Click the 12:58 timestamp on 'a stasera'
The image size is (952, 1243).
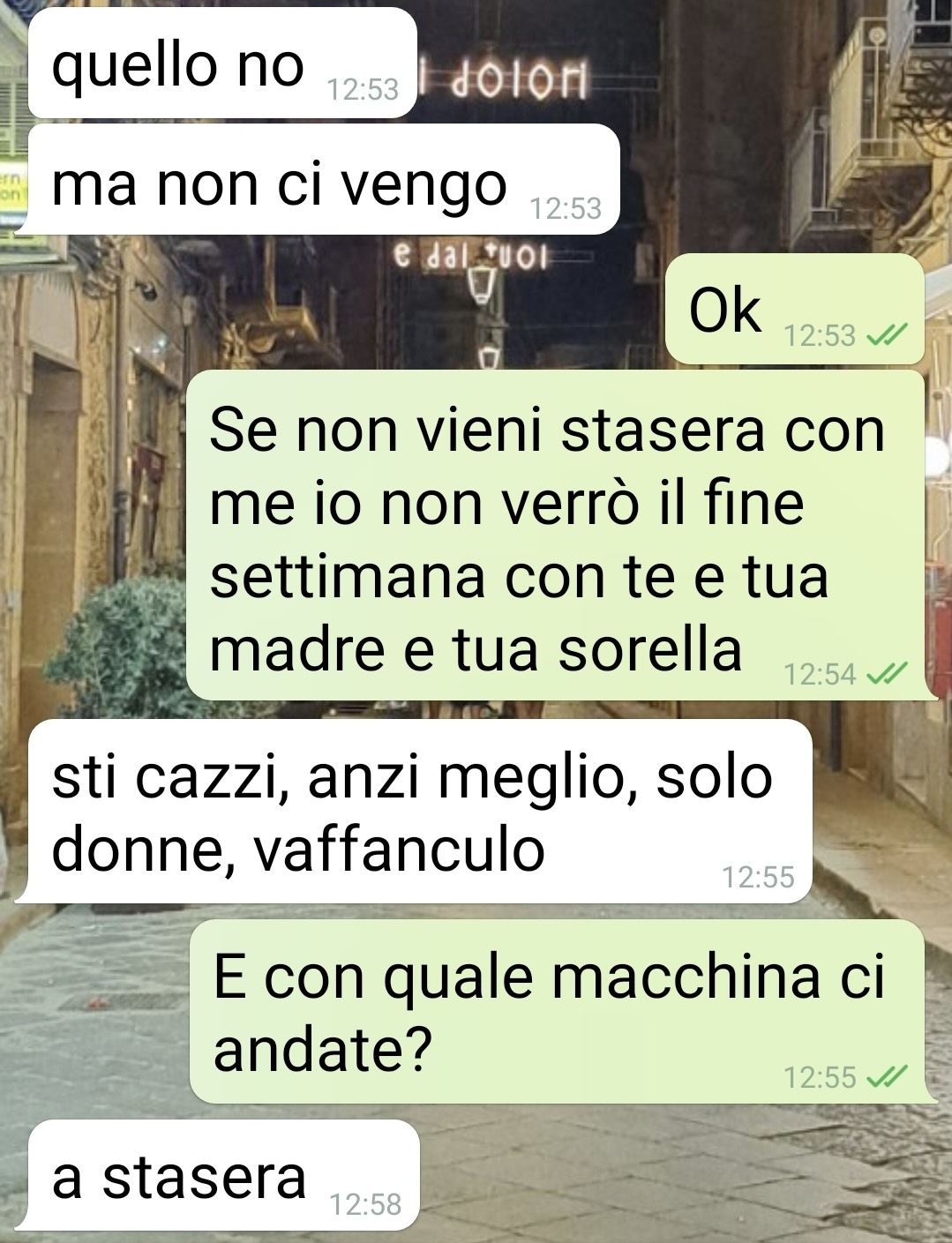364,1204
